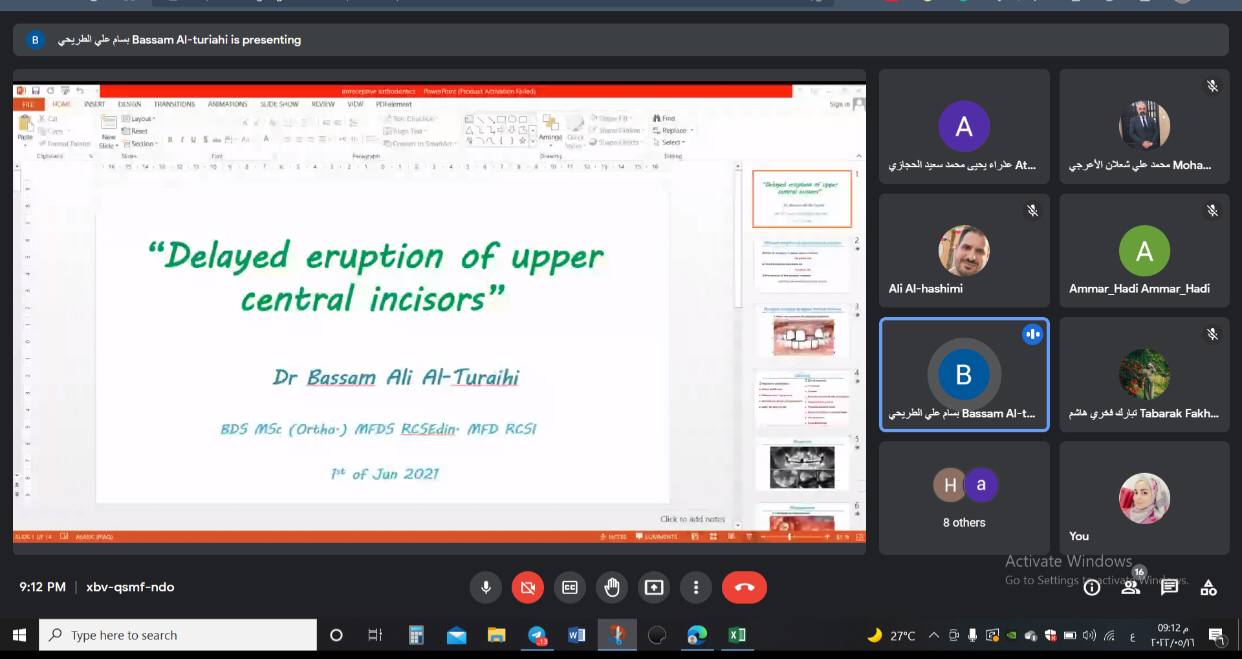Enable closed captions

pos(569,587)
